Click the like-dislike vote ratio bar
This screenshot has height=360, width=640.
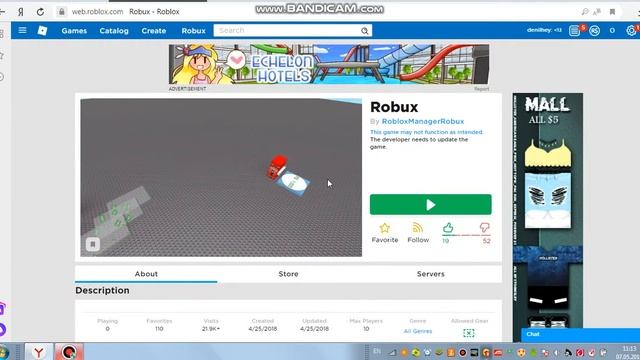coord(466,236)
